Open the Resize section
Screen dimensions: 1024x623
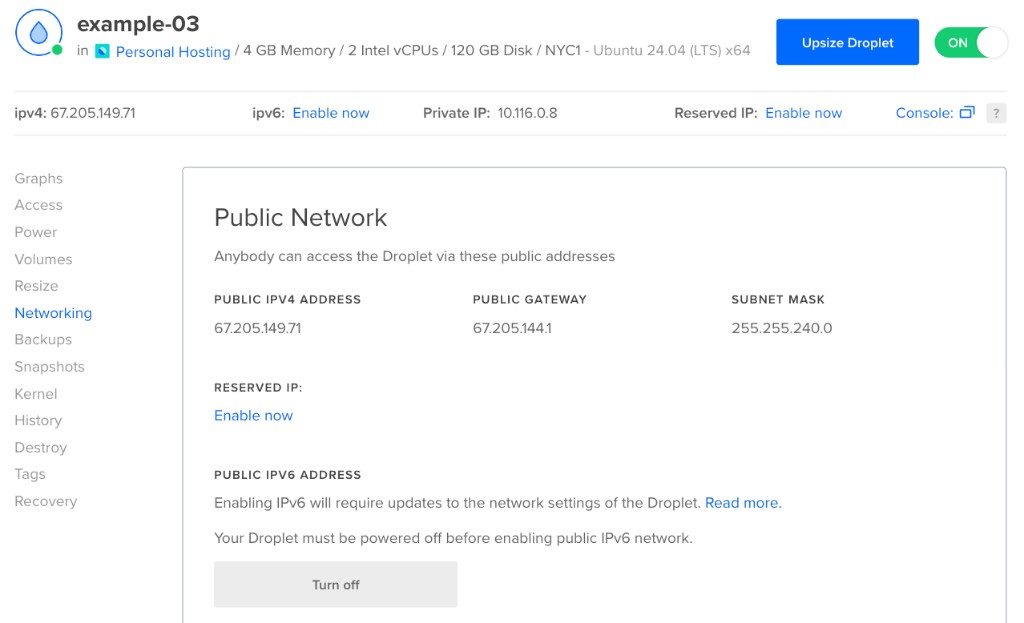[36, 286]
